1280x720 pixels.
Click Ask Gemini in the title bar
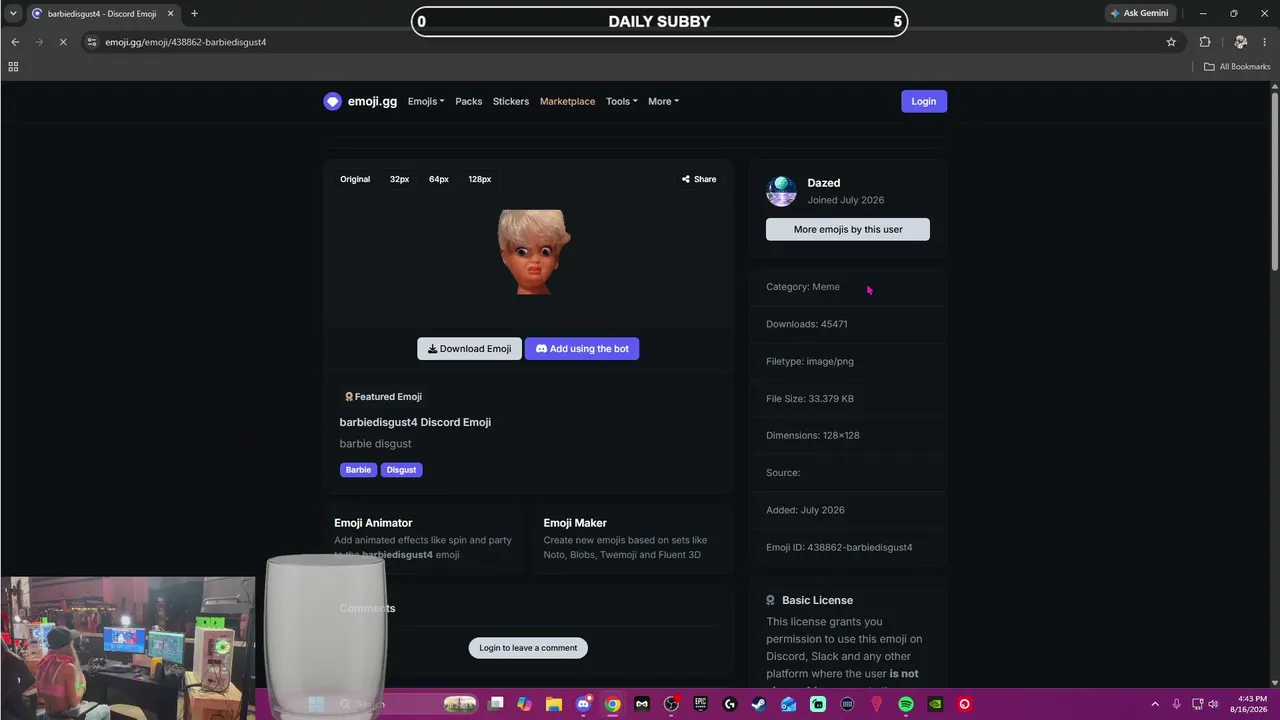tap(1138, 14)
